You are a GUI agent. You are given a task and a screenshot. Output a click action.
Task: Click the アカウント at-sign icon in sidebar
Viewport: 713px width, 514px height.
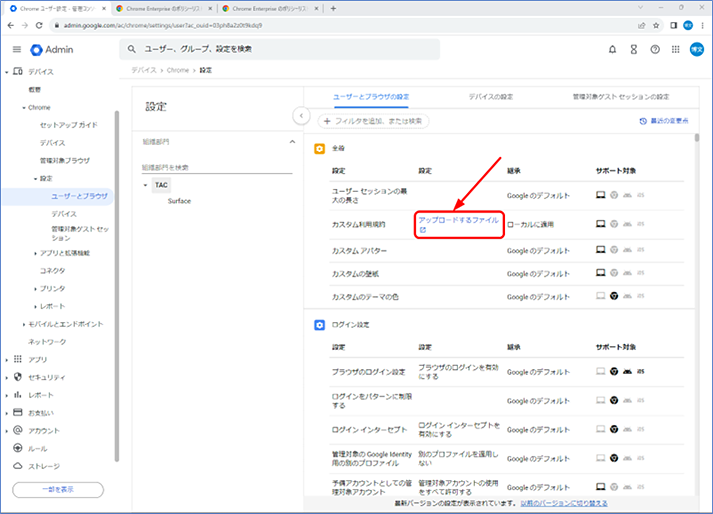click(x=18, y=430)
